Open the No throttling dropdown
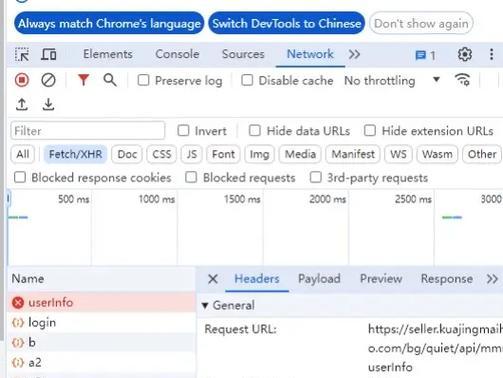503x378 pixels. (392, 81)
